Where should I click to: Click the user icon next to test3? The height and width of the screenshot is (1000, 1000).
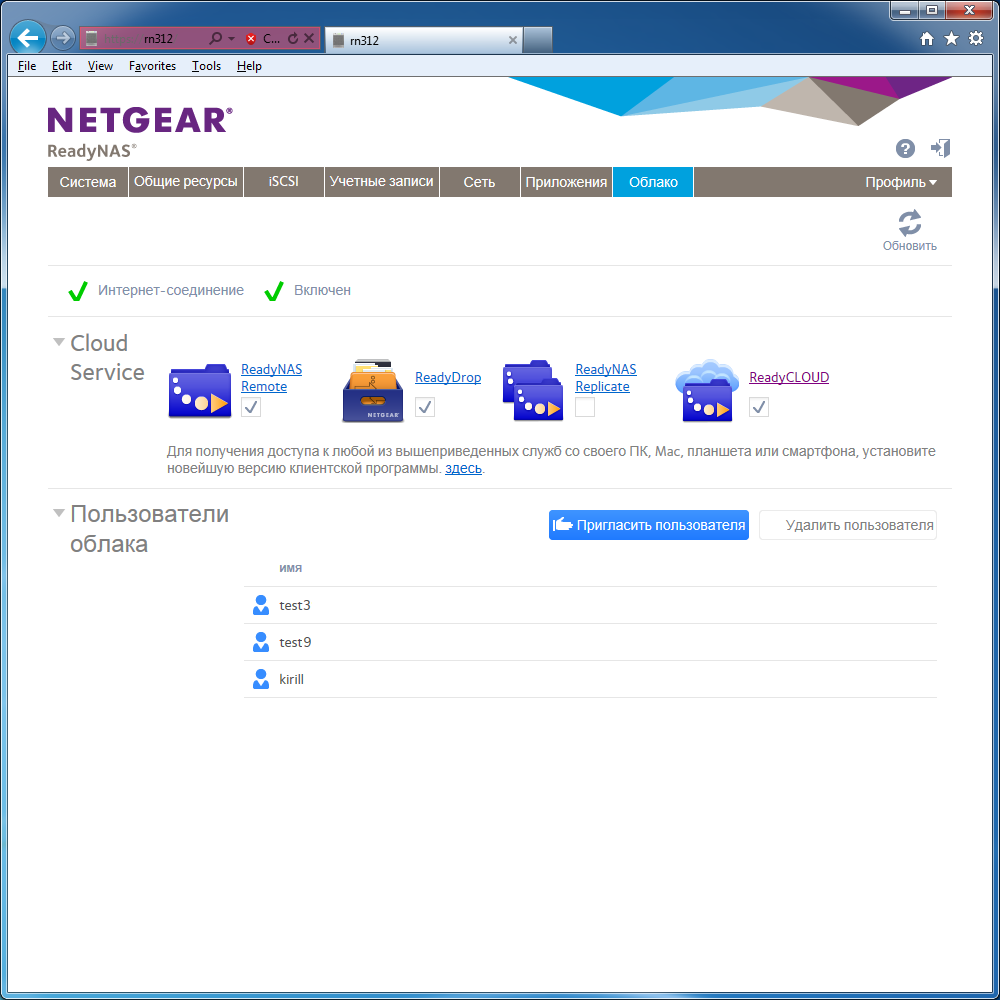point(261,605)
